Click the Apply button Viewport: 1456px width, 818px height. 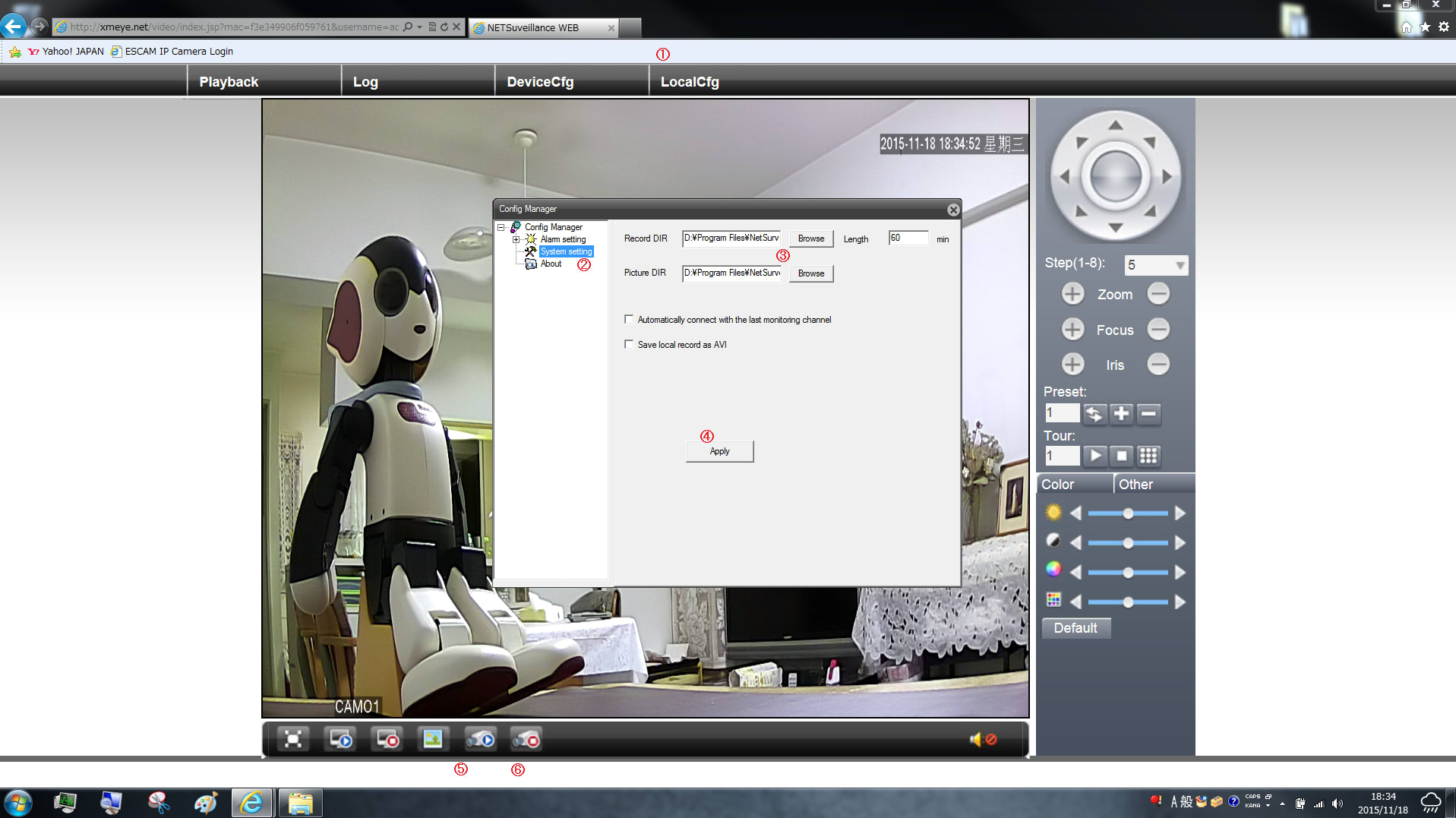[x=719, y=451]
